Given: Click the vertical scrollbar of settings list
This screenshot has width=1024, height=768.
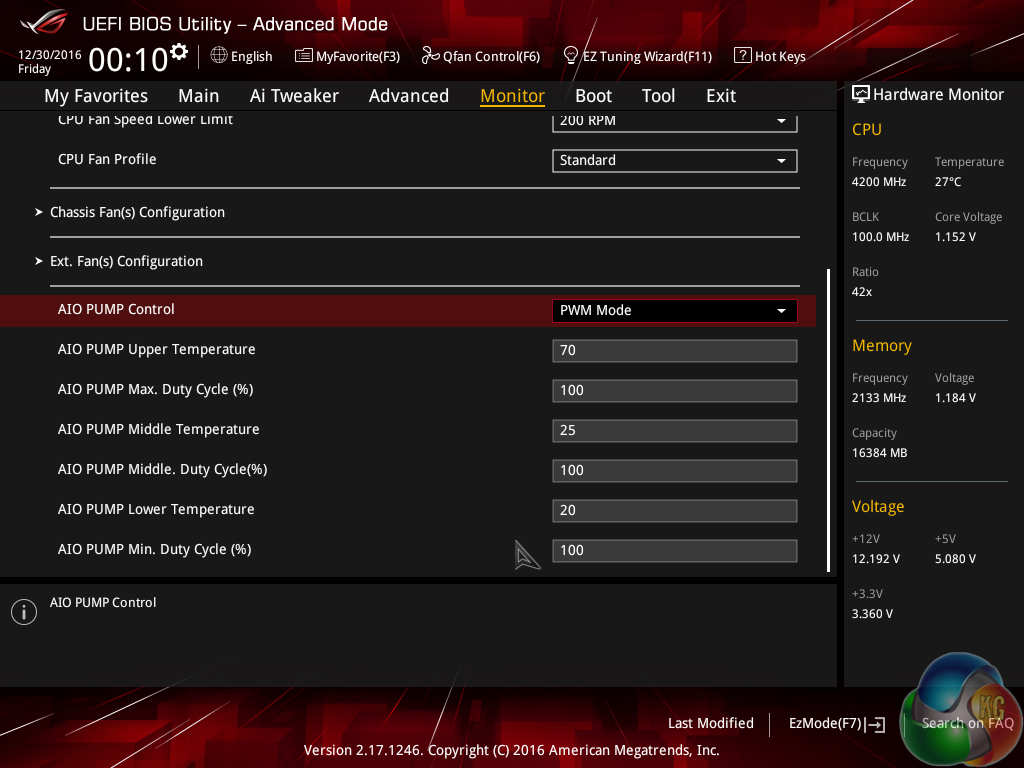Looking at the screenshot, I should pos(829,420).
